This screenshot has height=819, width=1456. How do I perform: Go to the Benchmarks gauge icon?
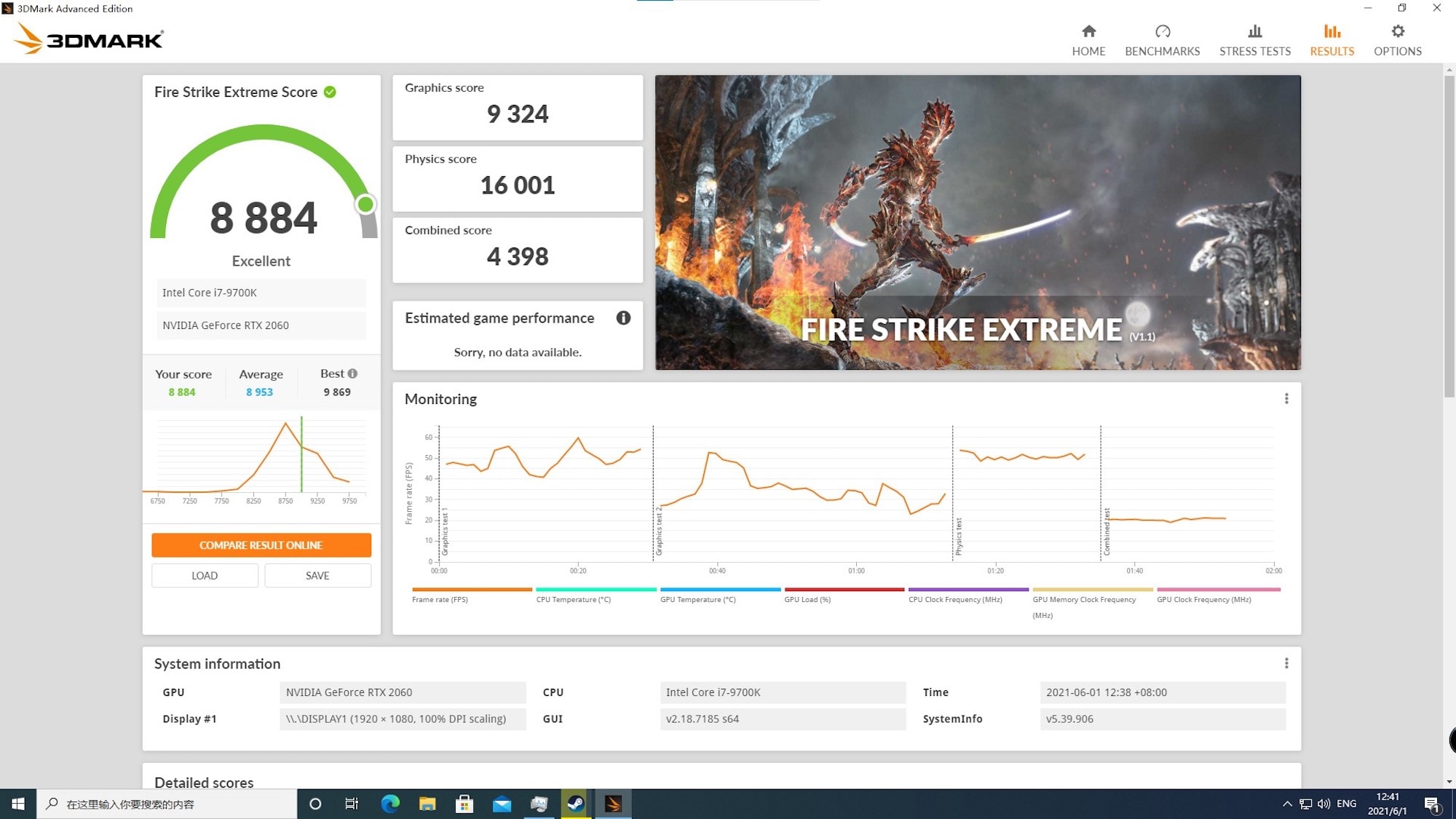pyautogui.click(x=1163, y=31)
